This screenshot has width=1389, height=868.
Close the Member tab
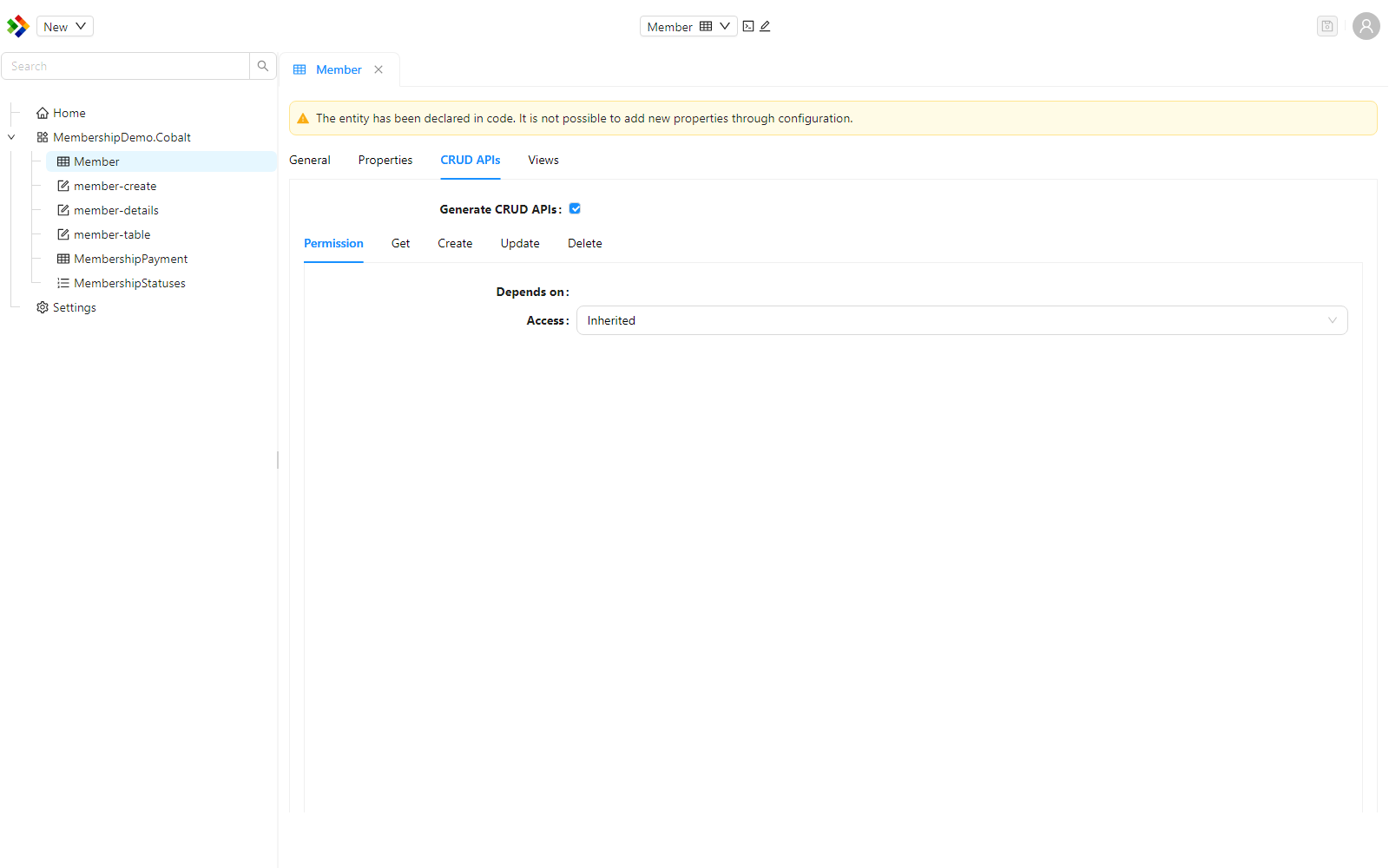379,69
